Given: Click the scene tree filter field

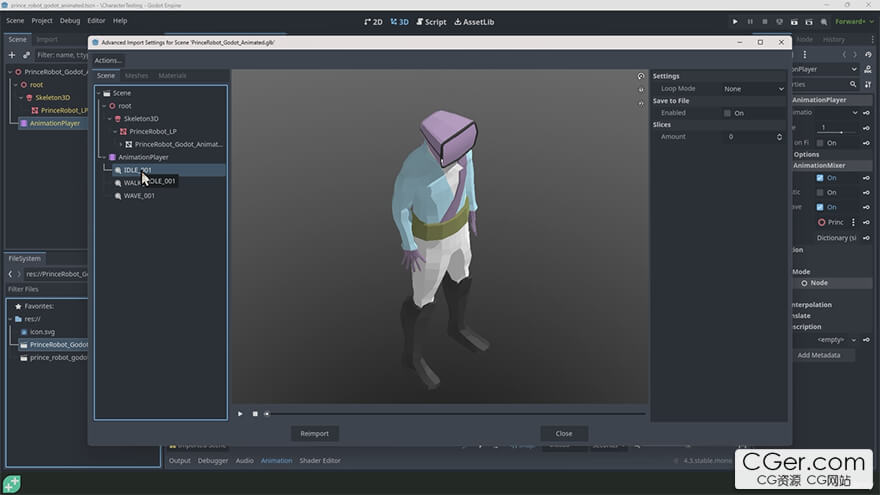Looking at the screenshot, I should [62, 55].
